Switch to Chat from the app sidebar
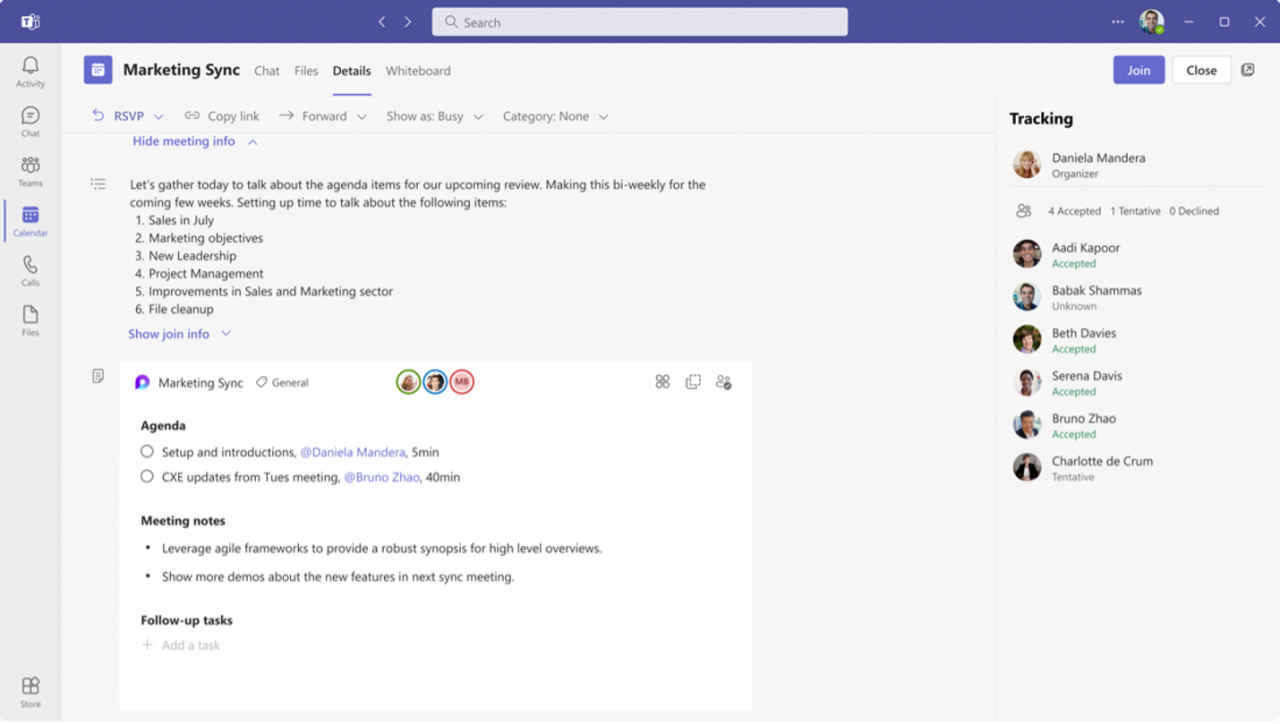This screenshot has height=724, width=1280. tap(30, 119)
